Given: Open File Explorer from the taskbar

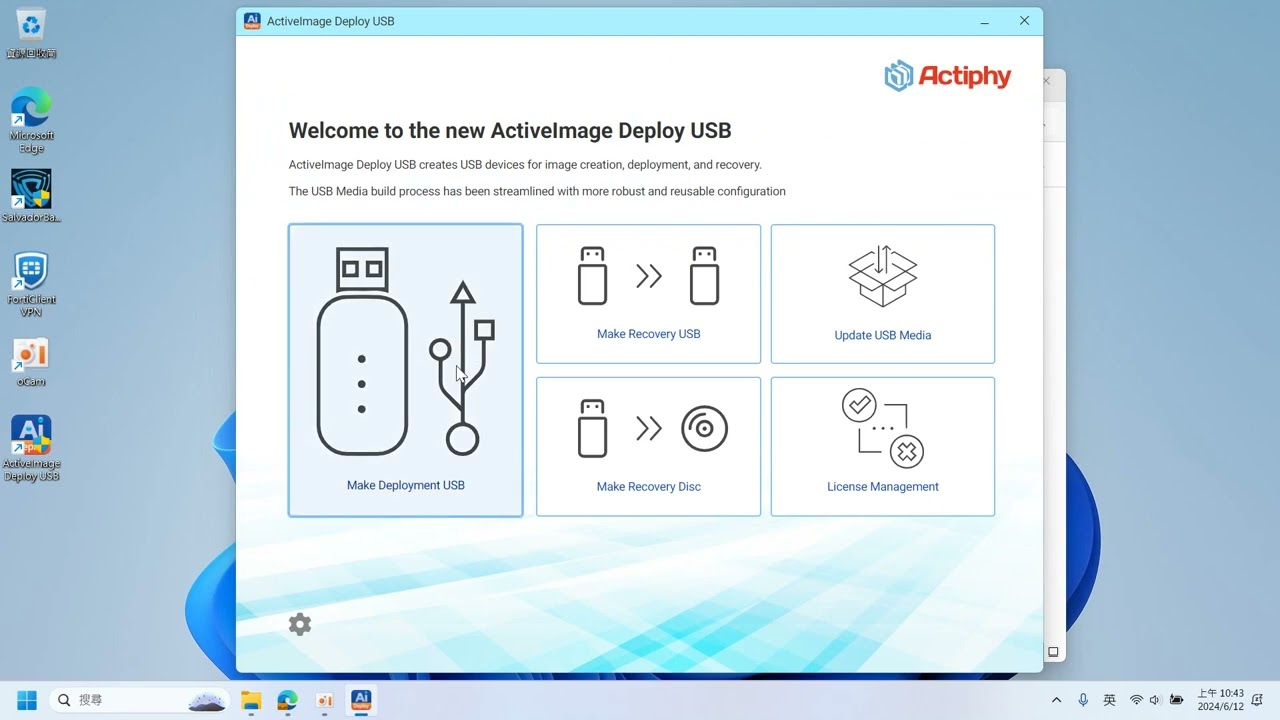Looking at the screenshot, I should tap(251, 700).
